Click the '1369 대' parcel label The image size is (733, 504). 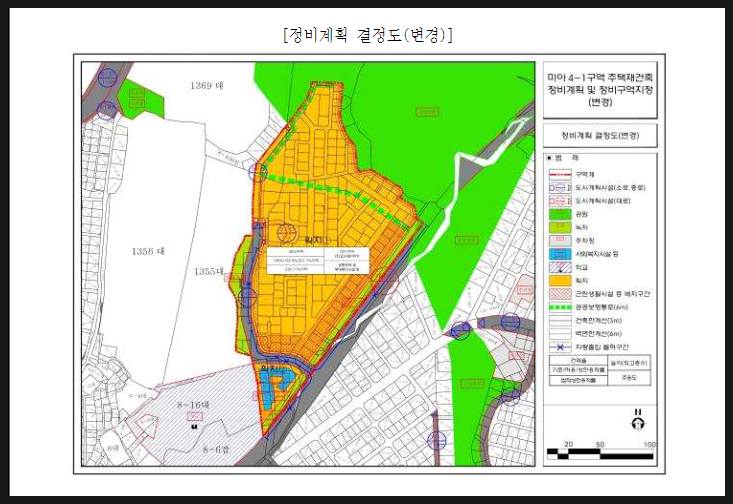[207, 85]
